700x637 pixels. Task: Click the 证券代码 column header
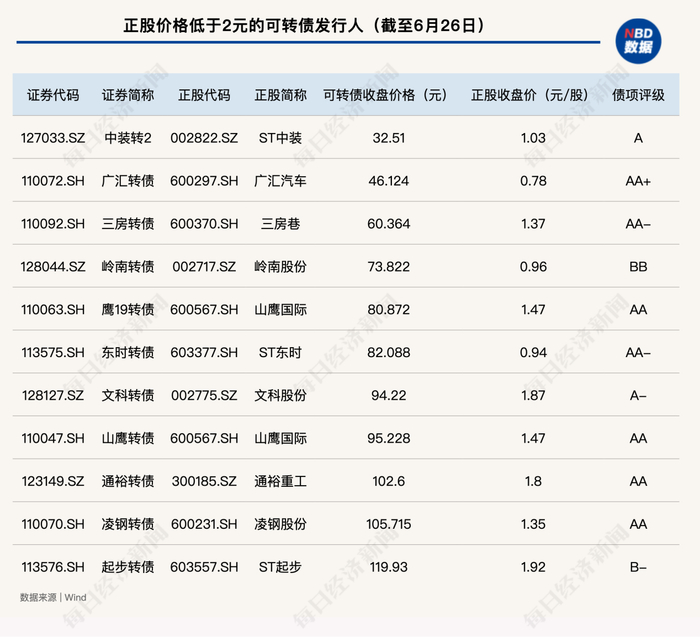(x=53, y=95)
